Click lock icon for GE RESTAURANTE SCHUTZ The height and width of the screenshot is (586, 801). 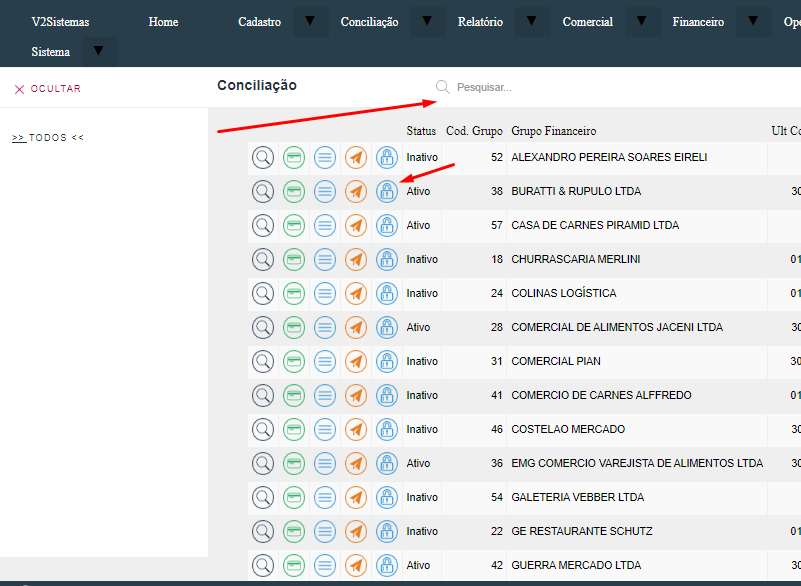click(387, 531)
